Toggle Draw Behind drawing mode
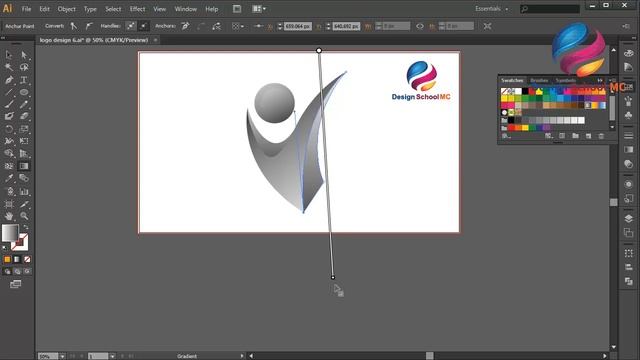 click(x=17, y=271)
